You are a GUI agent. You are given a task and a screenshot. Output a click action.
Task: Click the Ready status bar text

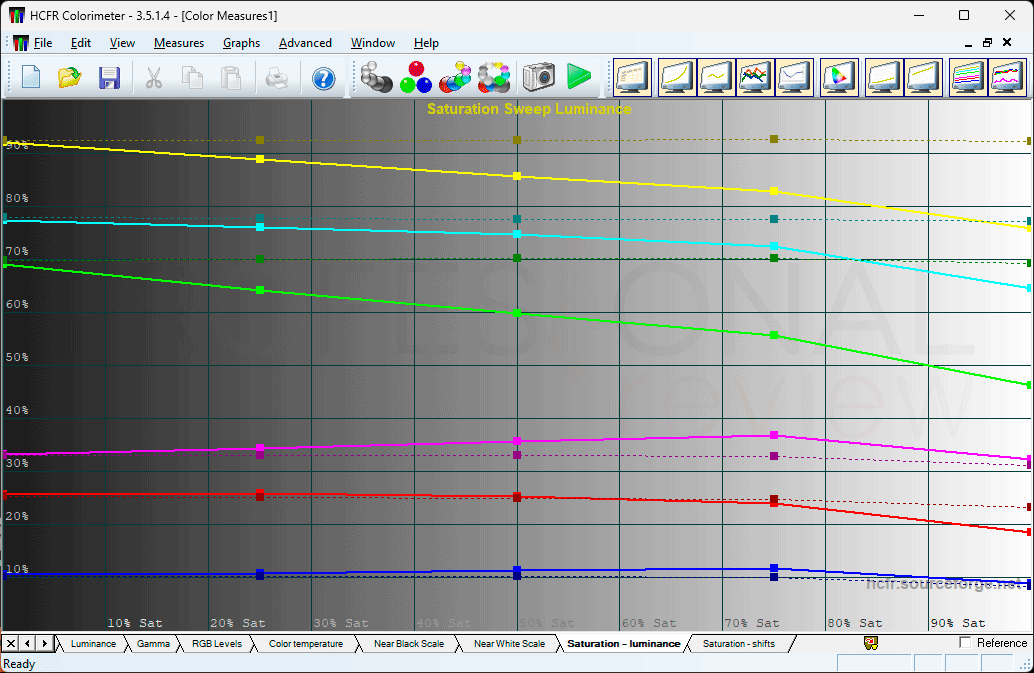pyautogui.click(x=19, y=664)
